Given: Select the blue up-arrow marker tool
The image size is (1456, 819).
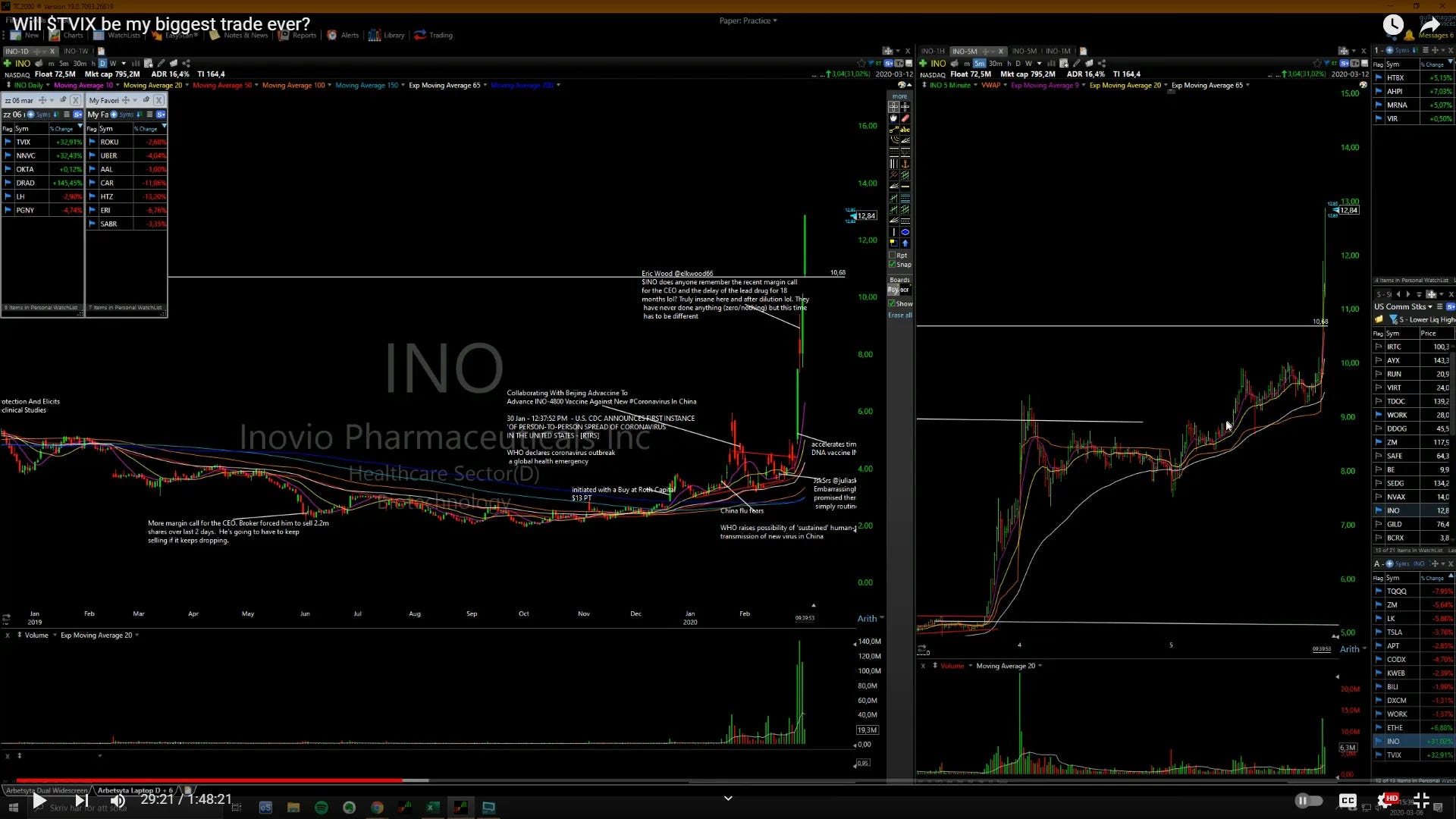Looking at the screenshot, I should (905, 243).
